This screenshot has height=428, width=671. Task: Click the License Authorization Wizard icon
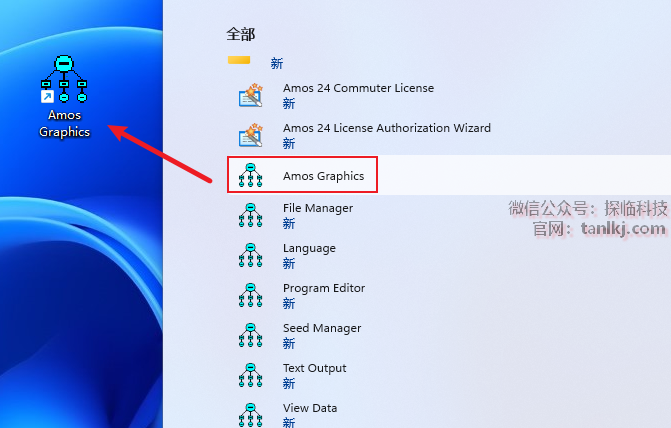(250, 135)
